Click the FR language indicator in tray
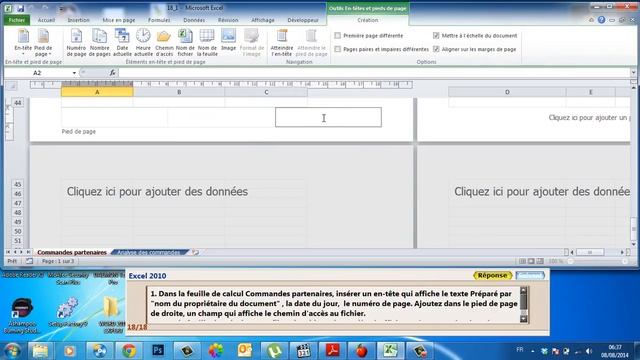Screen dimensions: 640x360 tap(520, 350)
